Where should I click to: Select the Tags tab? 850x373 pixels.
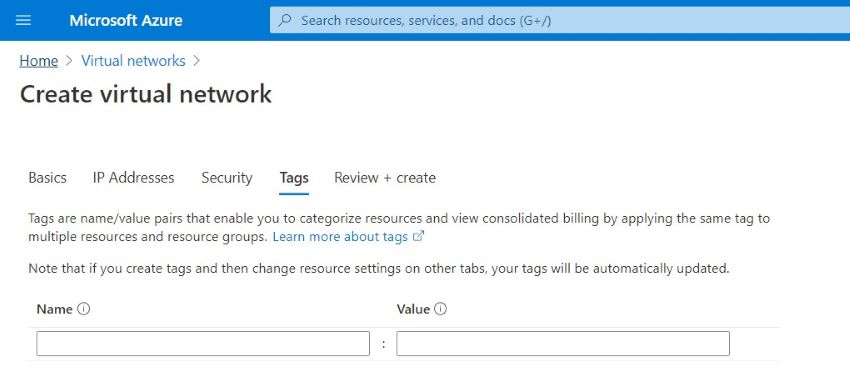pos(294,178)
